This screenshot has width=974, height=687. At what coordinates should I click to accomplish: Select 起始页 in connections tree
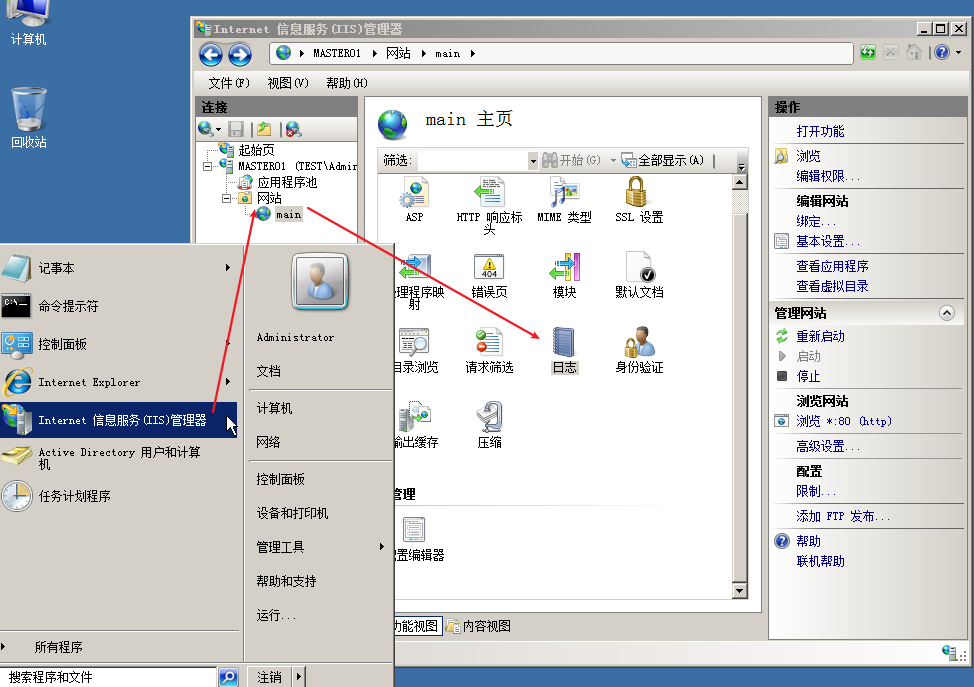pos(256,150)
